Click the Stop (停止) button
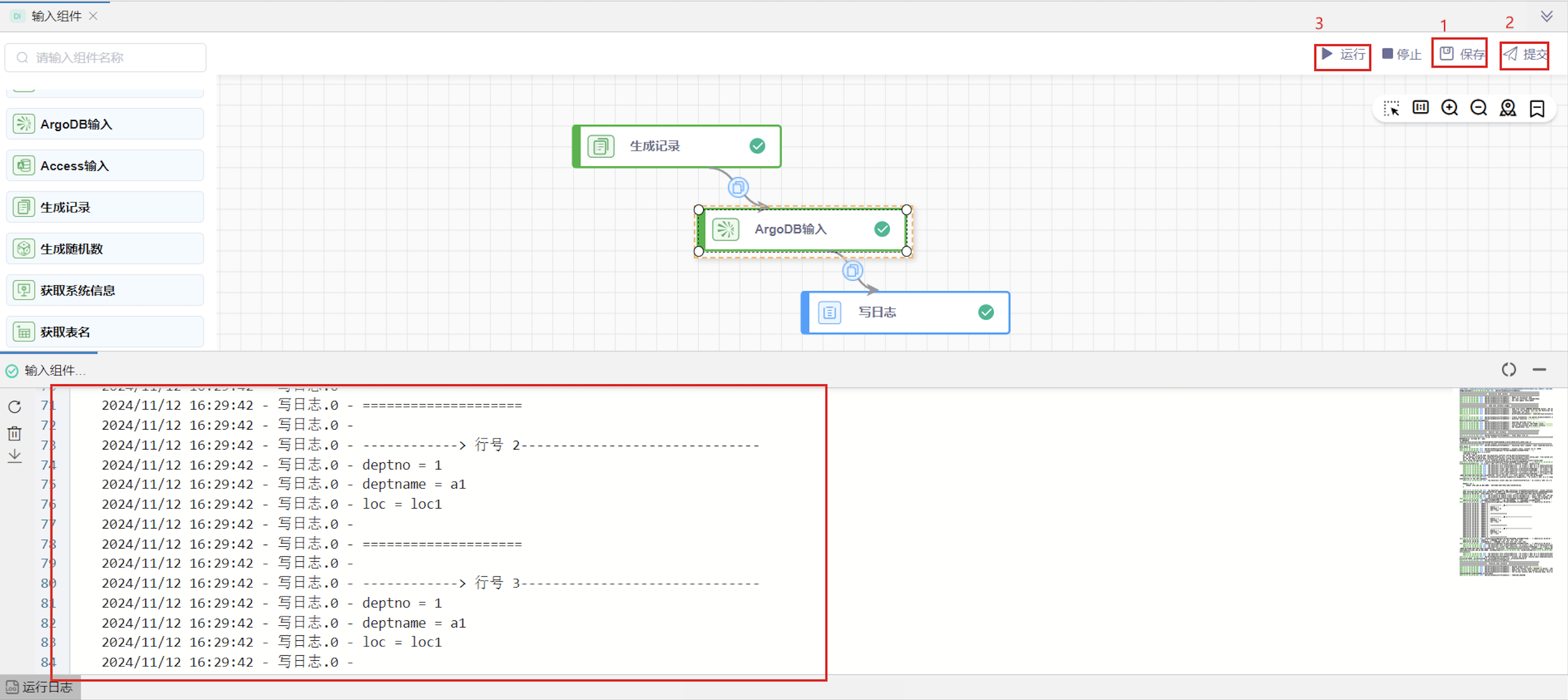Viewport: 1568px width, 700px height. pos(1401,55)
